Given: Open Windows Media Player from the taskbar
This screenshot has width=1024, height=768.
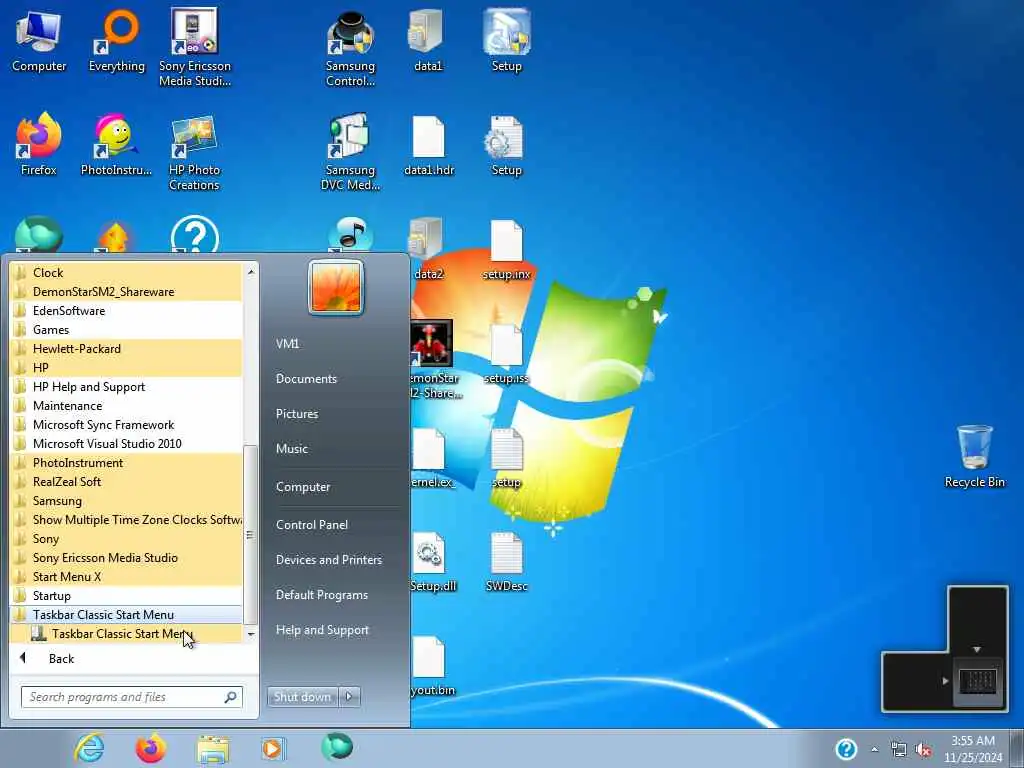Looking at the screenshot, I should [272, 748].
